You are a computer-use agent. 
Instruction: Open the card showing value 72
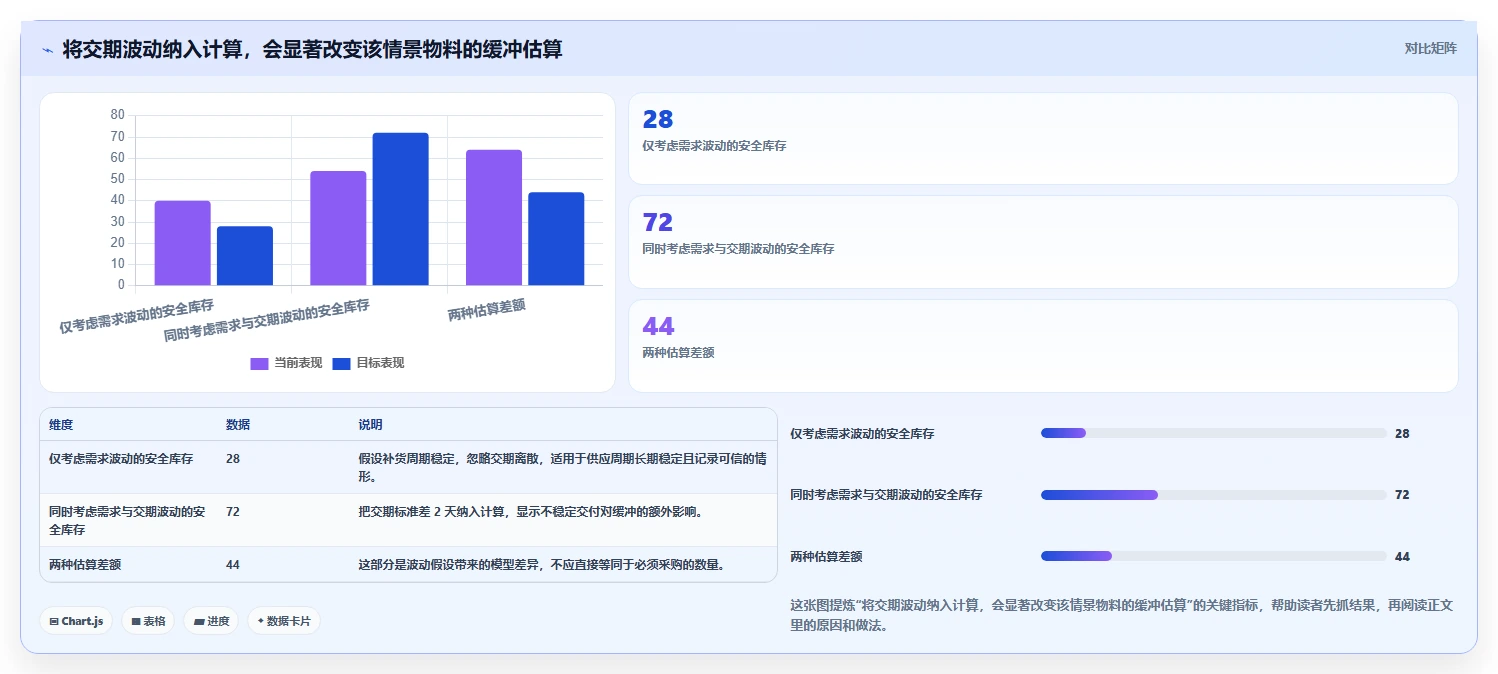coord(1043,242)
